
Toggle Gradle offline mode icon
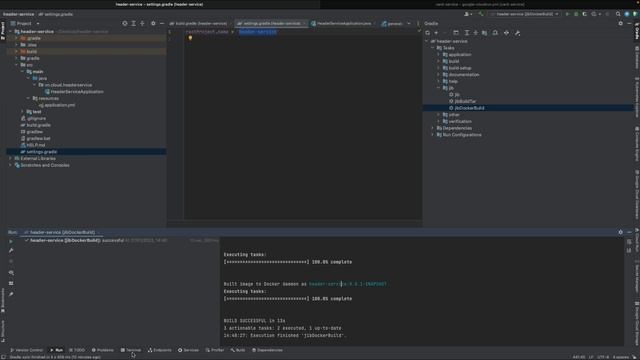[x=507, y=33]
